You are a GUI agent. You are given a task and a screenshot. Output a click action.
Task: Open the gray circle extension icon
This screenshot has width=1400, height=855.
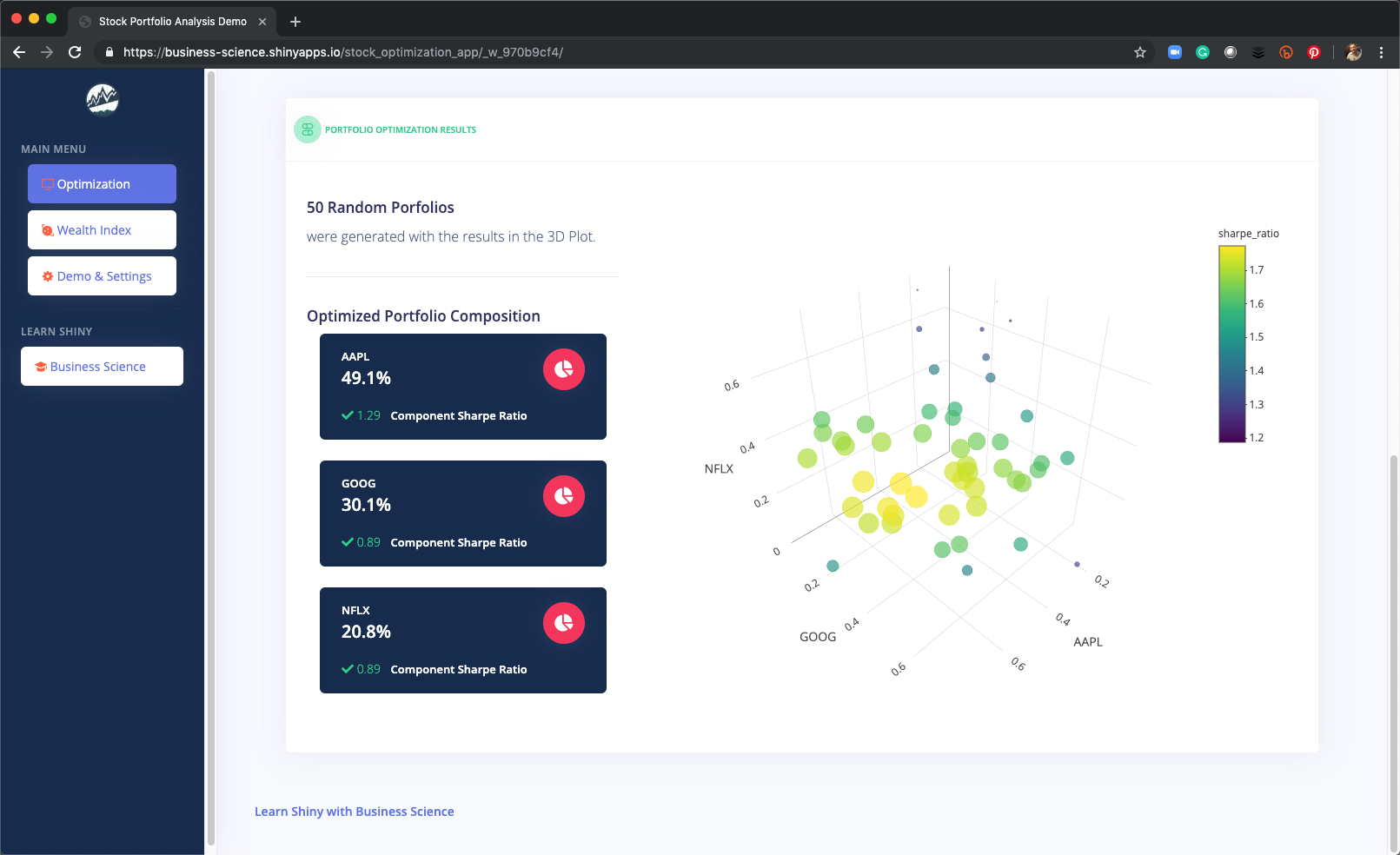point(1231,52)
